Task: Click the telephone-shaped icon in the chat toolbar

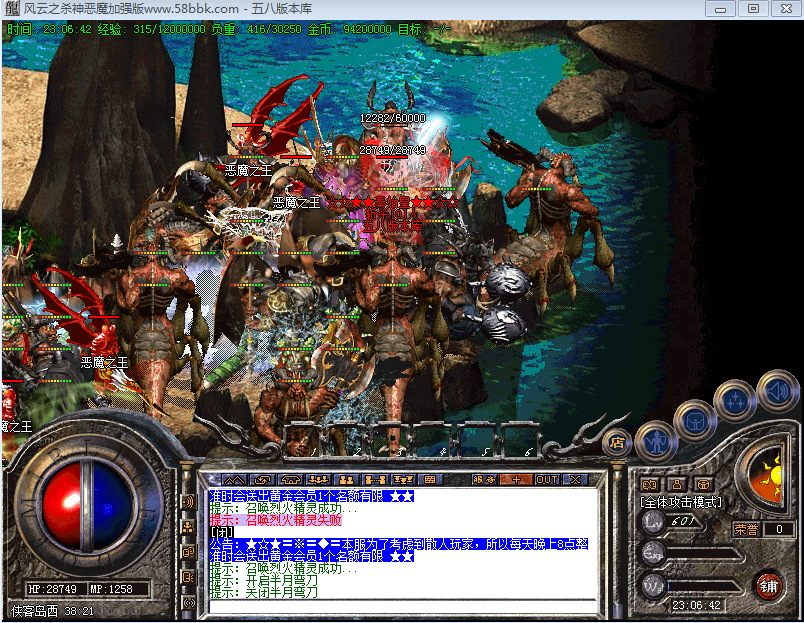Action: (290, 480)
